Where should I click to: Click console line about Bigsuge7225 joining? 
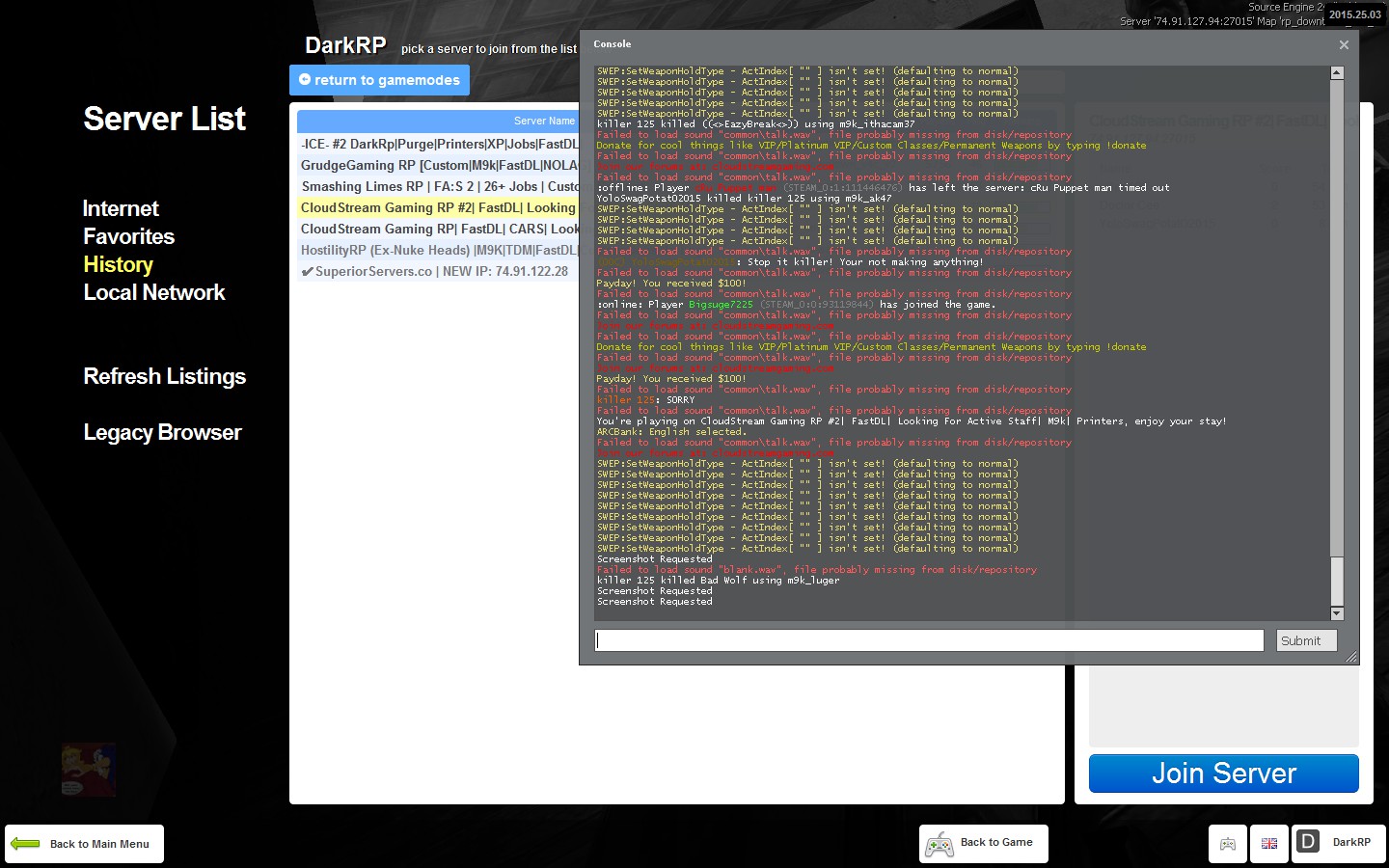pyautogui.click(x=795, y=305)
